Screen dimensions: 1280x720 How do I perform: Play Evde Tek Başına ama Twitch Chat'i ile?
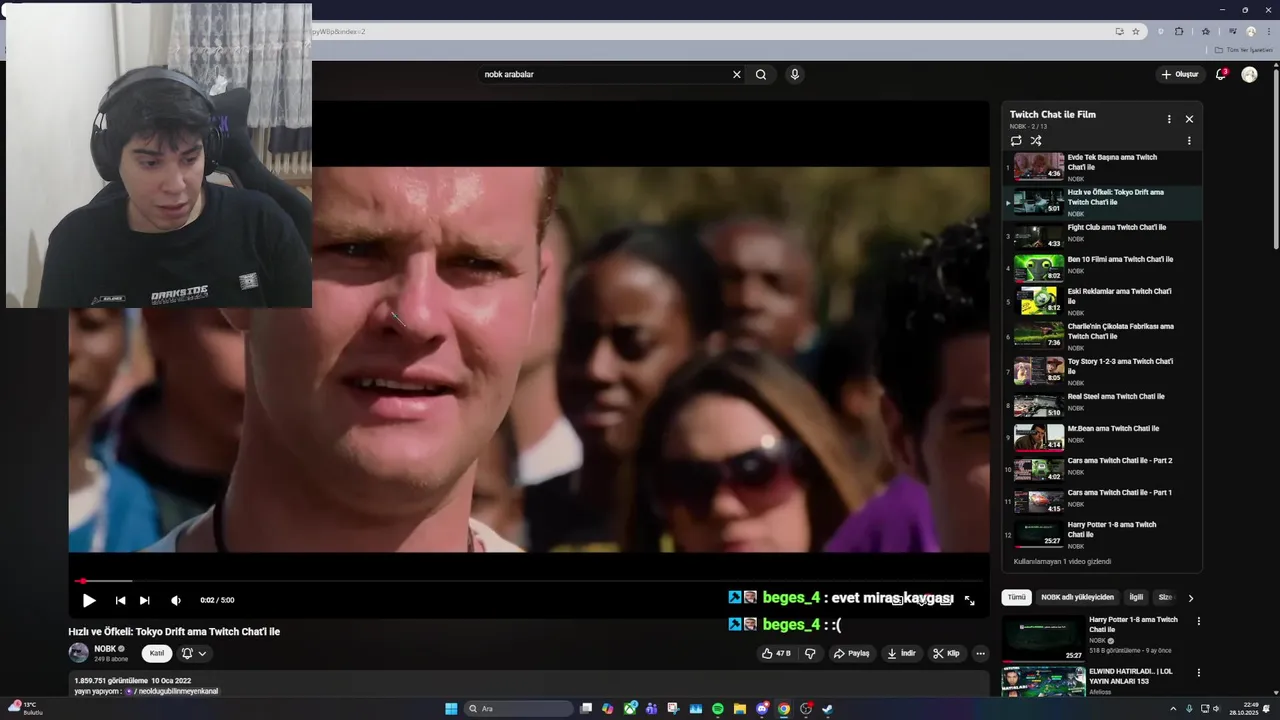(1104, 167)
